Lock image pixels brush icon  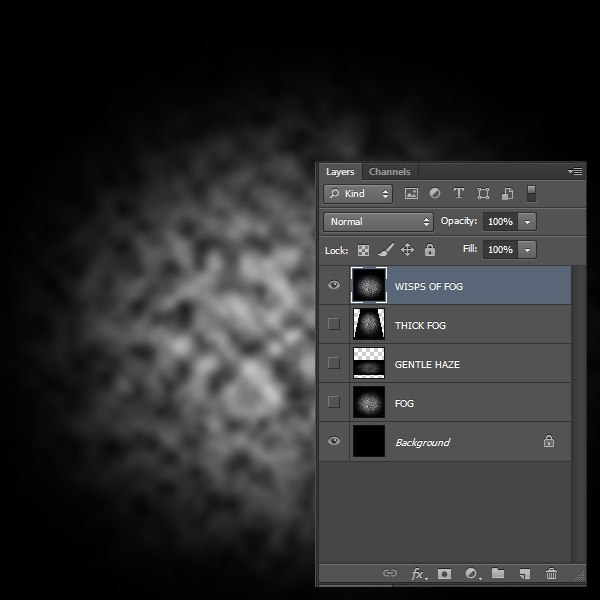click(x=385, y=250)
